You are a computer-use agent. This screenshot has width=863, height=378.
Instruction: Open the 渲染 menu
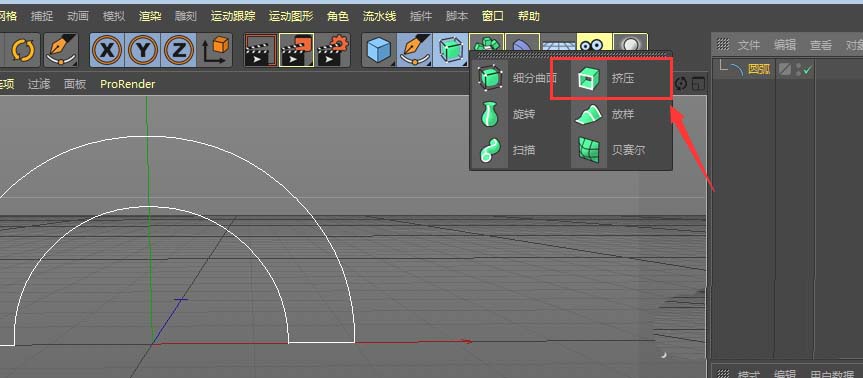point(150,17)
